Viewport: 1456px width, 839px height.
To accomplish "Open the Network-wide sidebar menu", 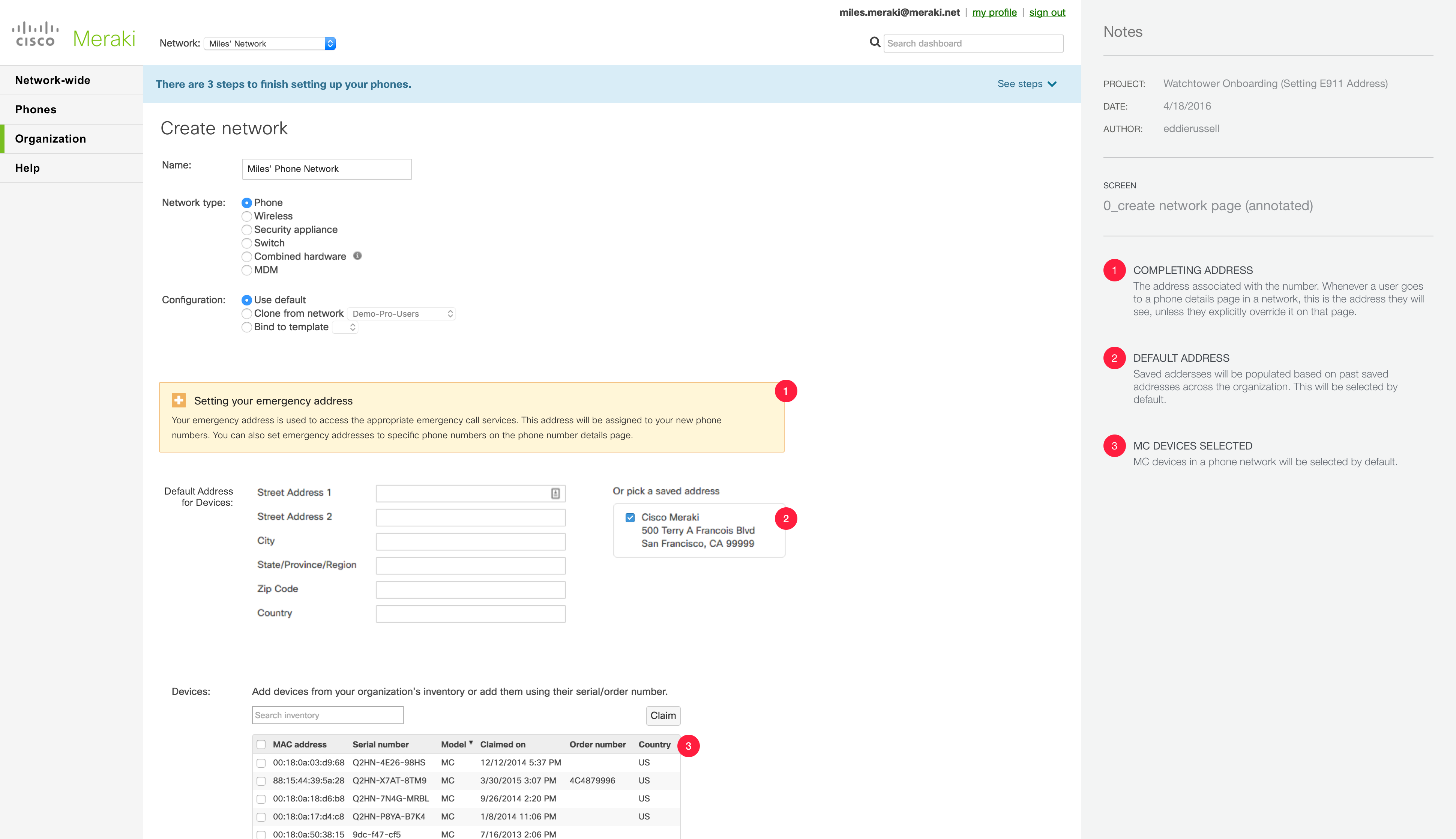I will (x=53, y=80).
